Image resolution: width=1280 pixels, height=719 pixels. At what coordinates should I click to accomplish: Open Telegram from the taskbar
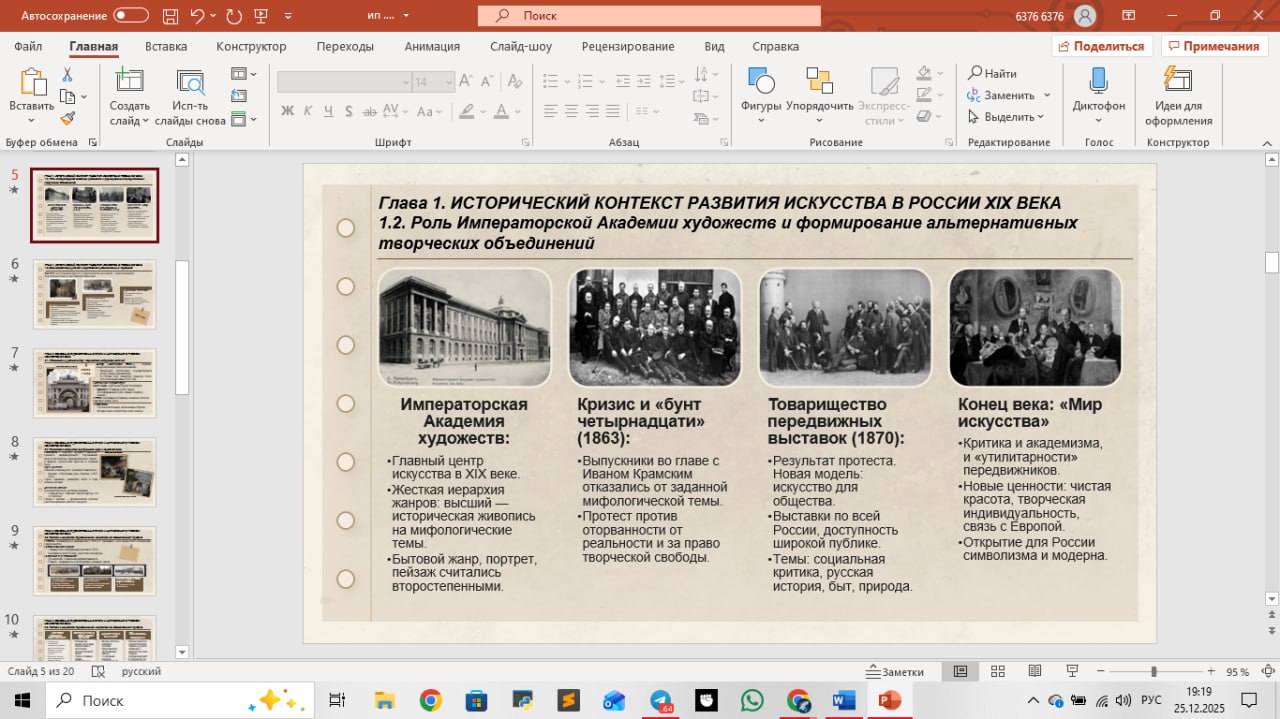click(x=661, y=700)
